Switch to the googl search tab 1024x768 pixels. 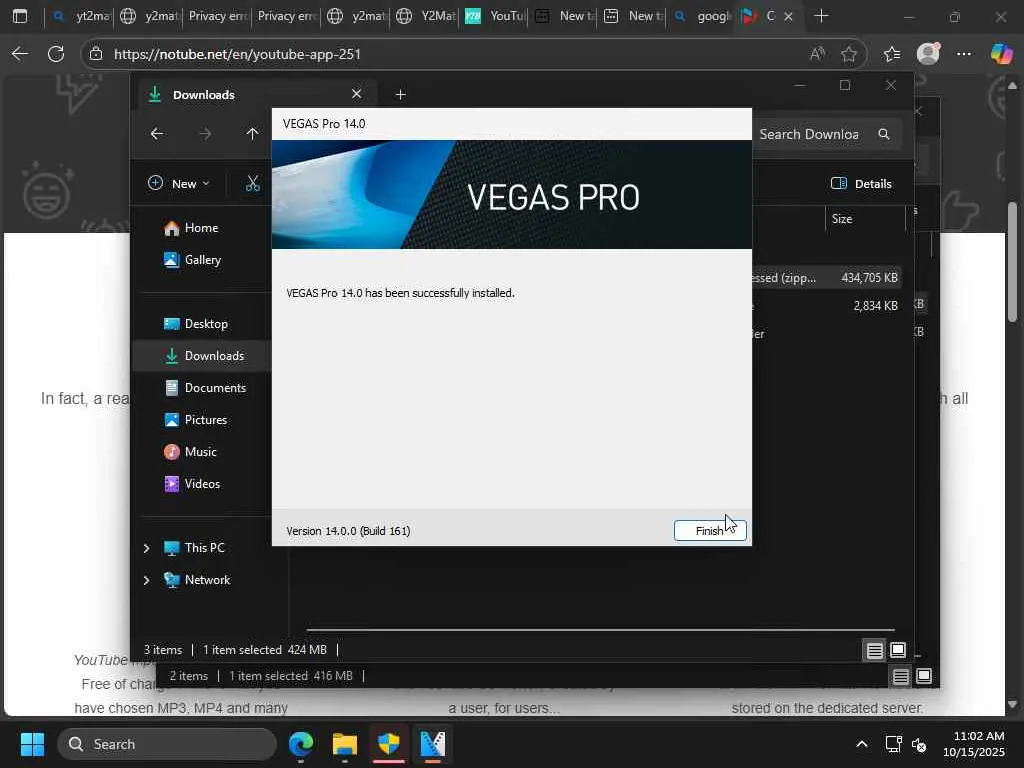(x=703, y=16)
